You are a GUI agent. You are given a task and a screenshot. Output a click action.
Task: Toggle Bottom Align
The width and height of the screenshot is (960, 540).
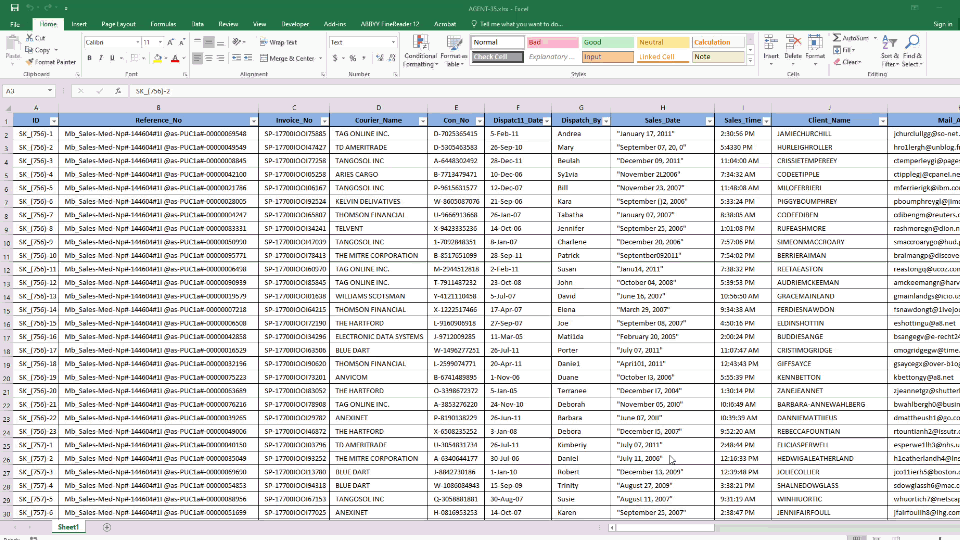coord(220,42)
